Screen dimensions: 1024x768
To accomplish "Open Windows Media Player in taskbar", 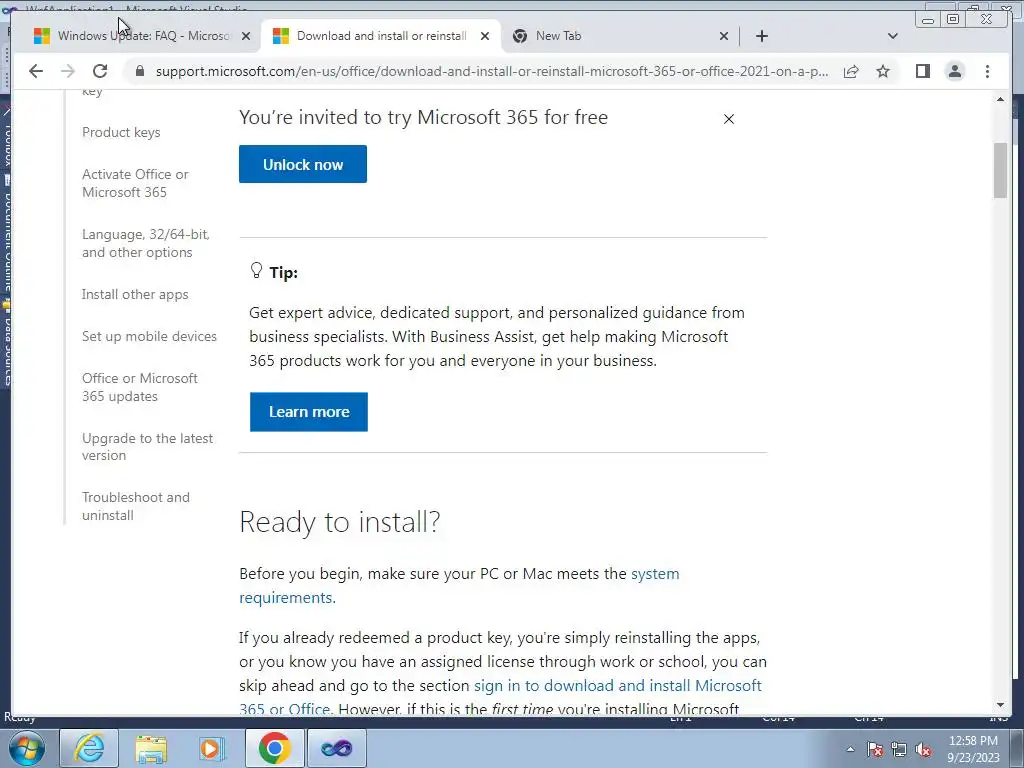I will point(212,748).
